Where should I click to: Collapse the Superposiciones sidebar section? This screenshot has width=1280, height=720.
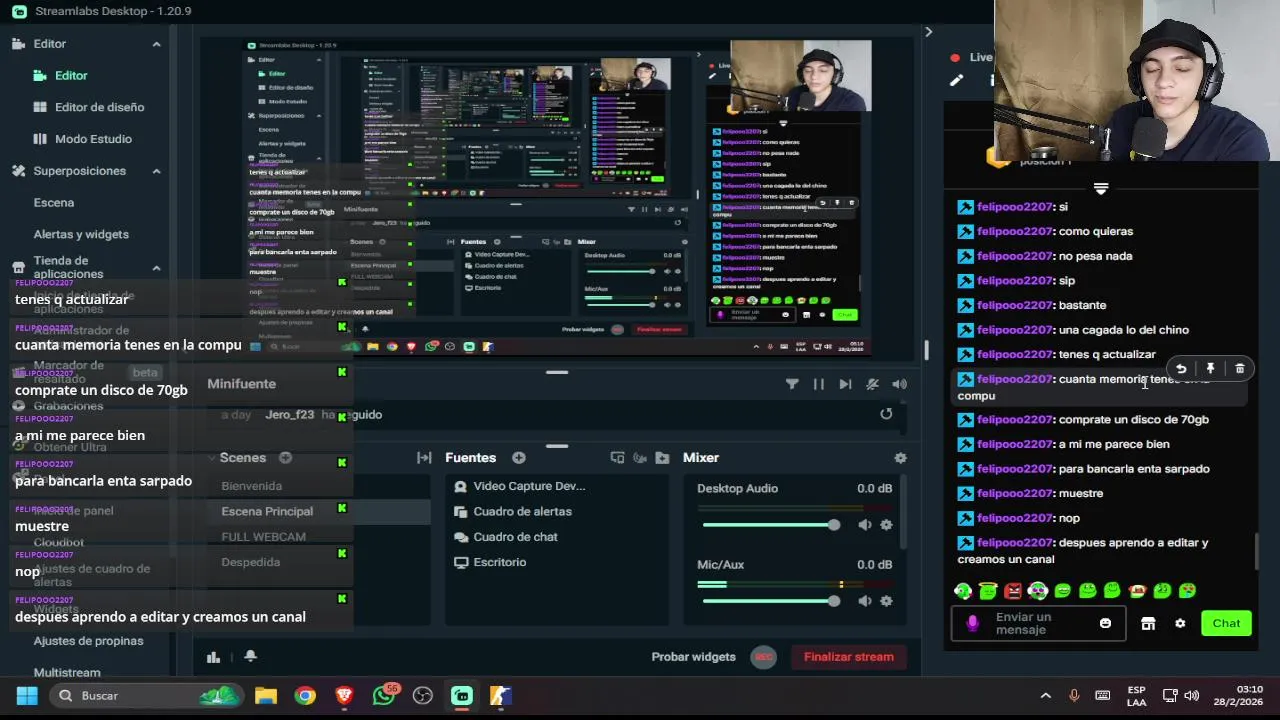(156, 171)
